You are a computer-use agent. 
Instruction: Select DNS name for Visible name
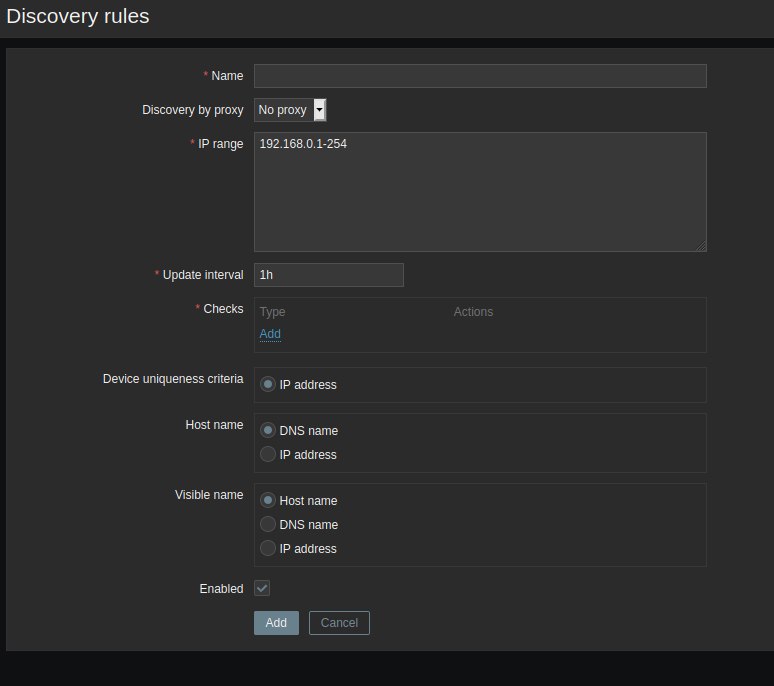coord(268,524)
